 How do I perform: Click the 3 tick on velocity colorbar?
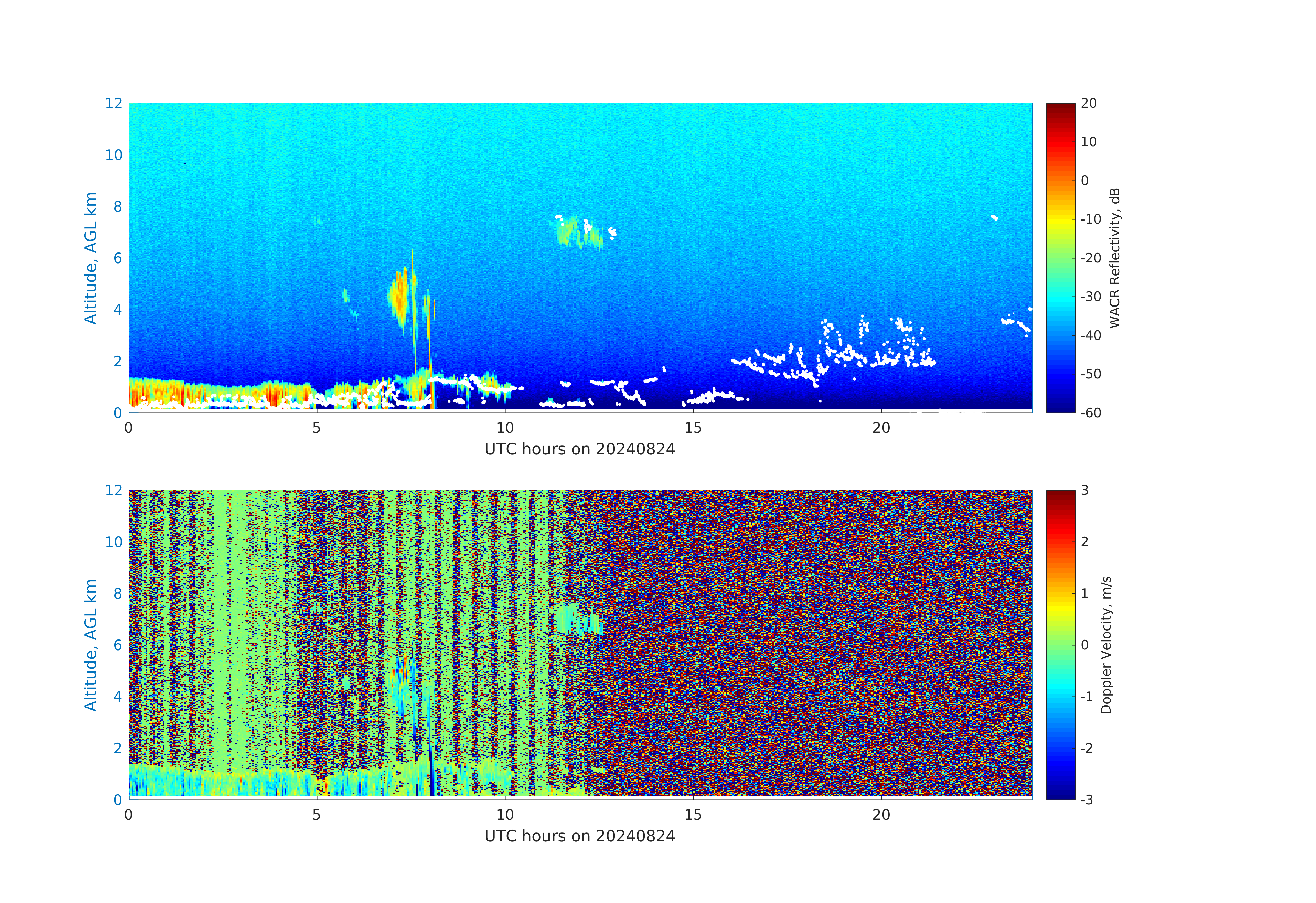[x=1084, y=490]
